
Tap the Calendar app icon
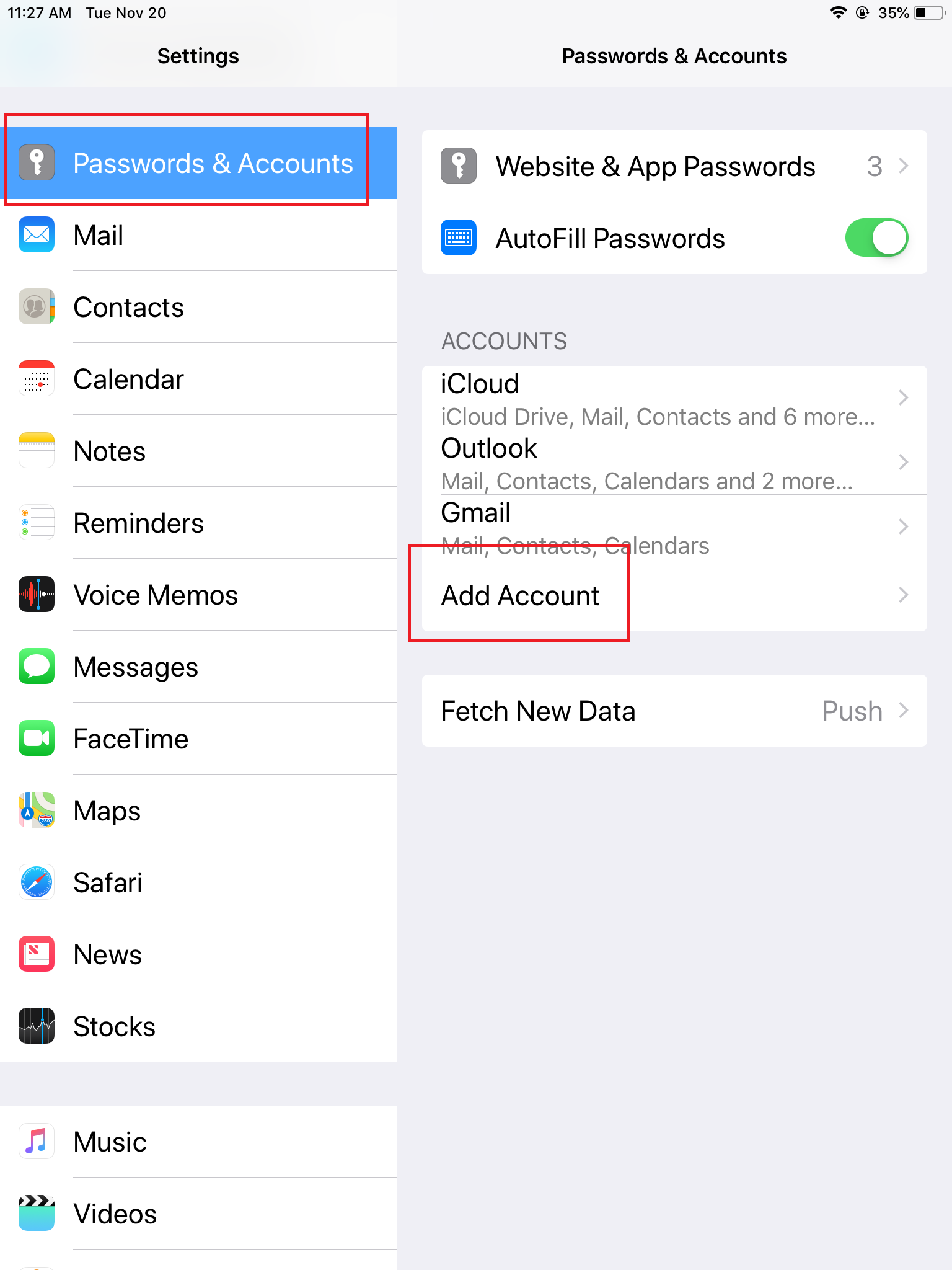pyautogui.click(x=37, y=379)
